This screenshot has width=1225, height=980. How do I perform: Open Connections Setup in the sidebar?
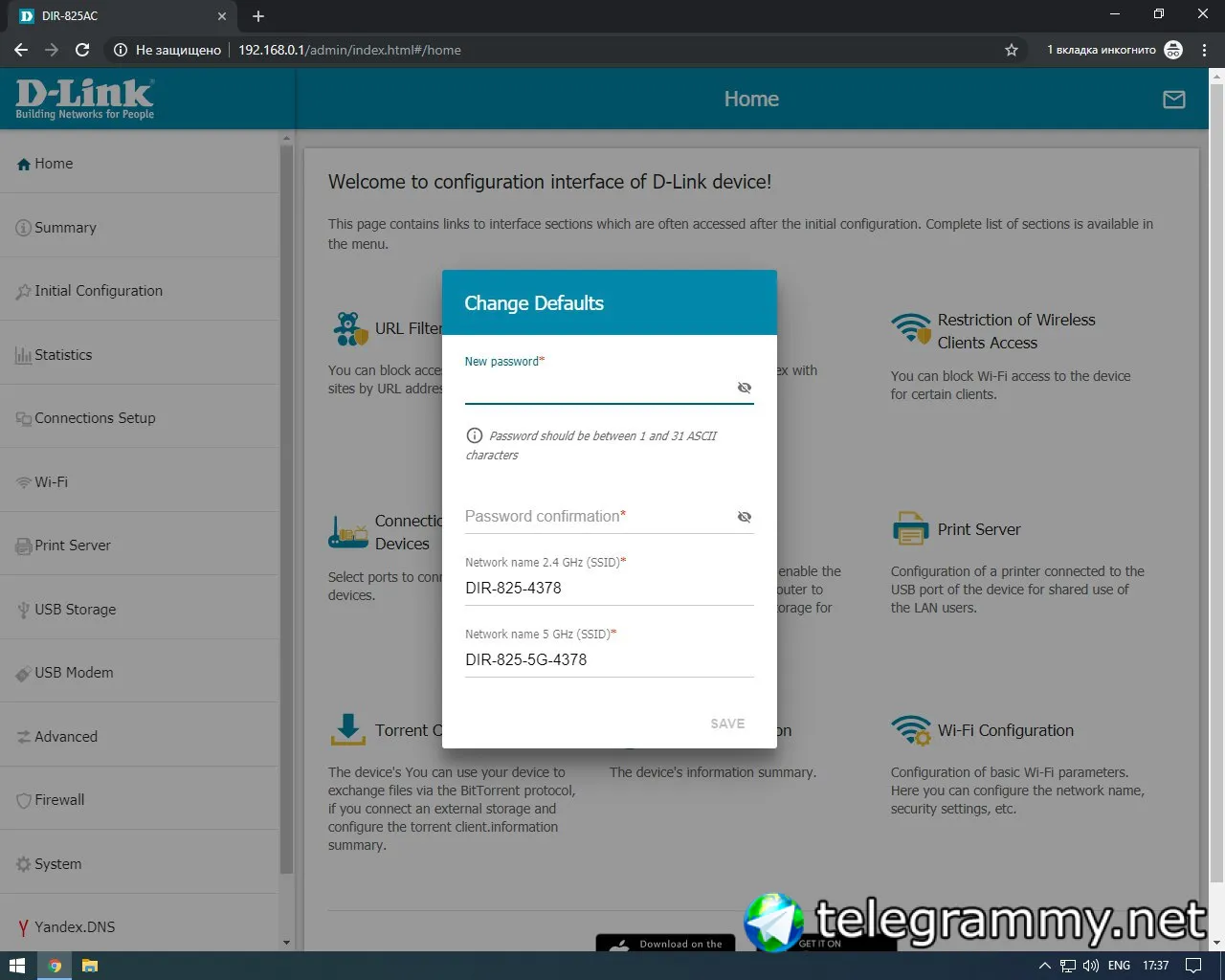click(x=140, y=418)
